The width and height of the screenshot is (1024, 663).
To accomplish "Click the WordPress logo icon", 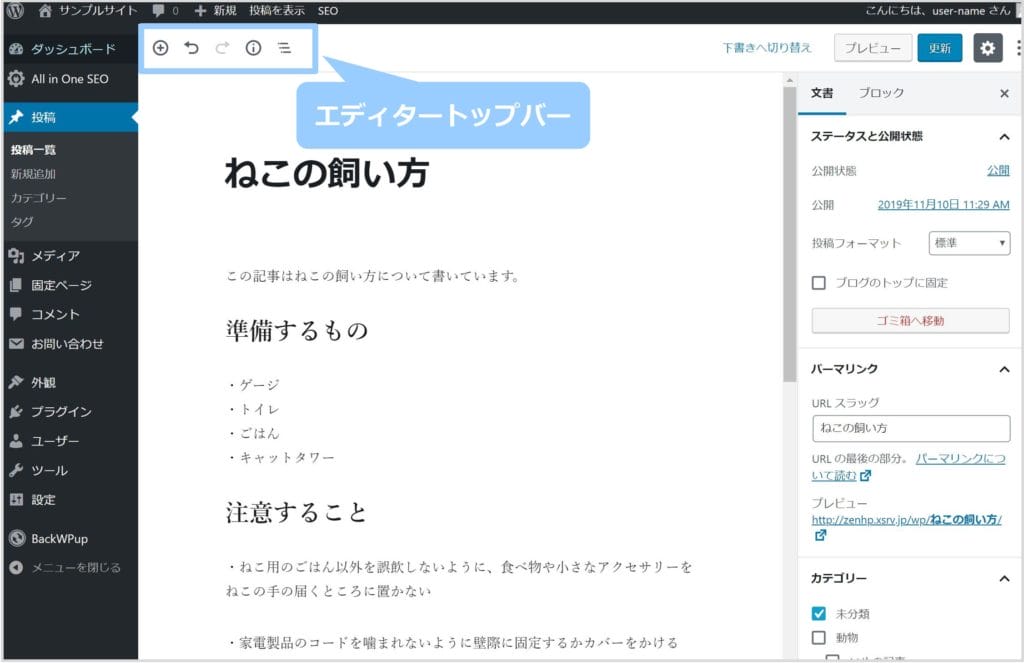I will coord(15,11).
